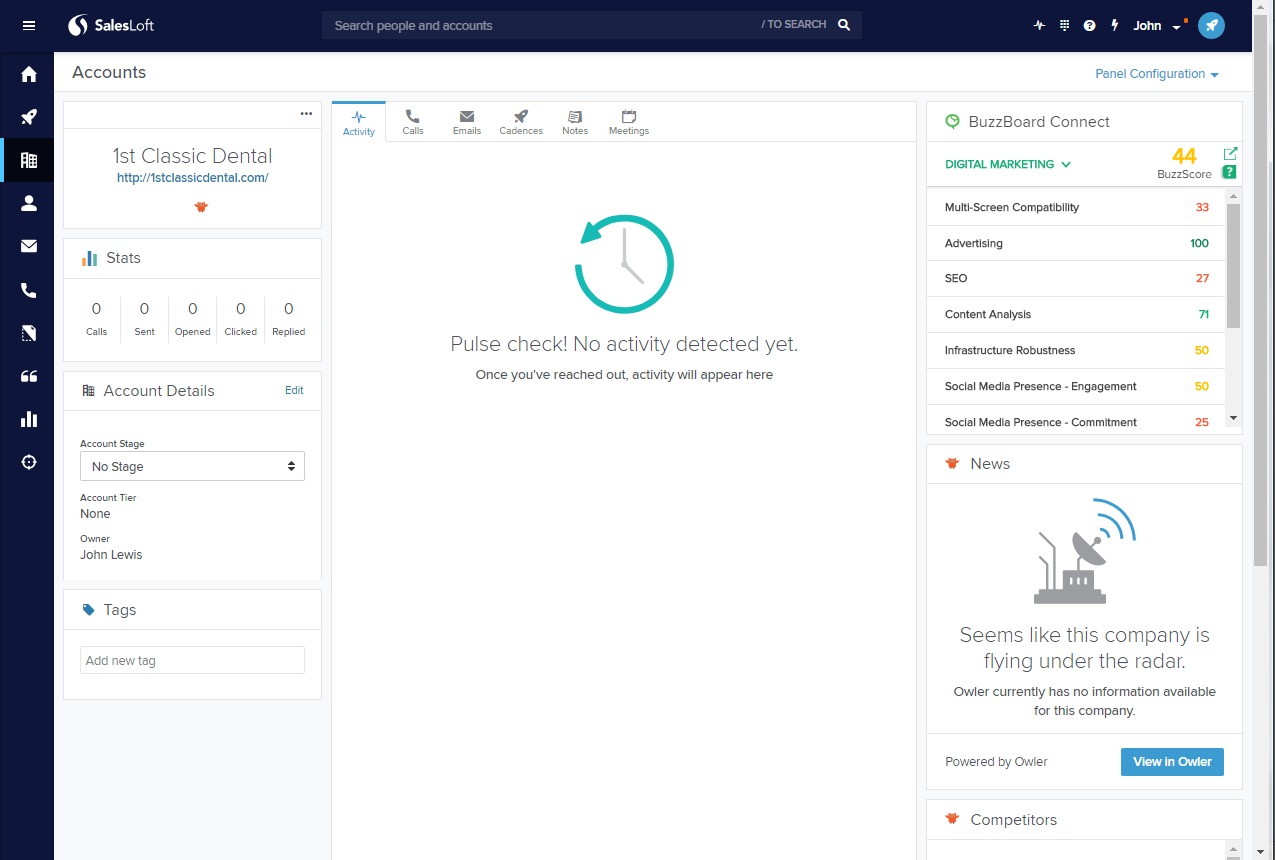
Task: Select Social Media Presence - Commitment row
Action: pos(1076,421)
